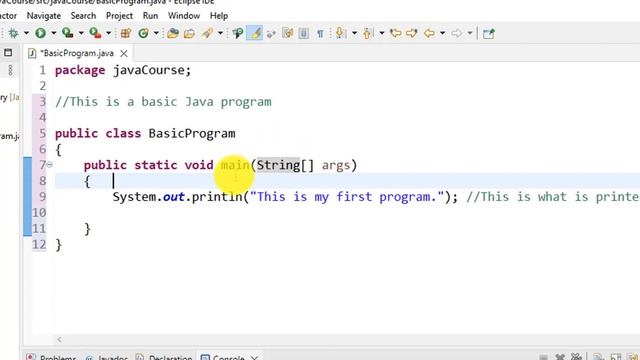This screenshot has width=640, height=360.
Task: Click the Search flashlight icon
Action: click(207, 33)
